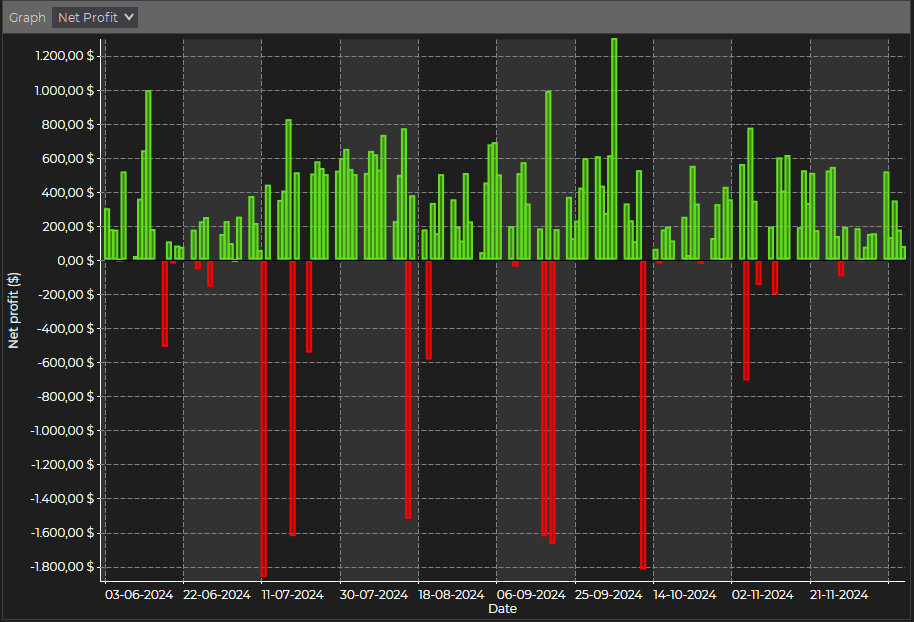Click the 1.200,00 $ y-axis label

(x=64, y=56)
